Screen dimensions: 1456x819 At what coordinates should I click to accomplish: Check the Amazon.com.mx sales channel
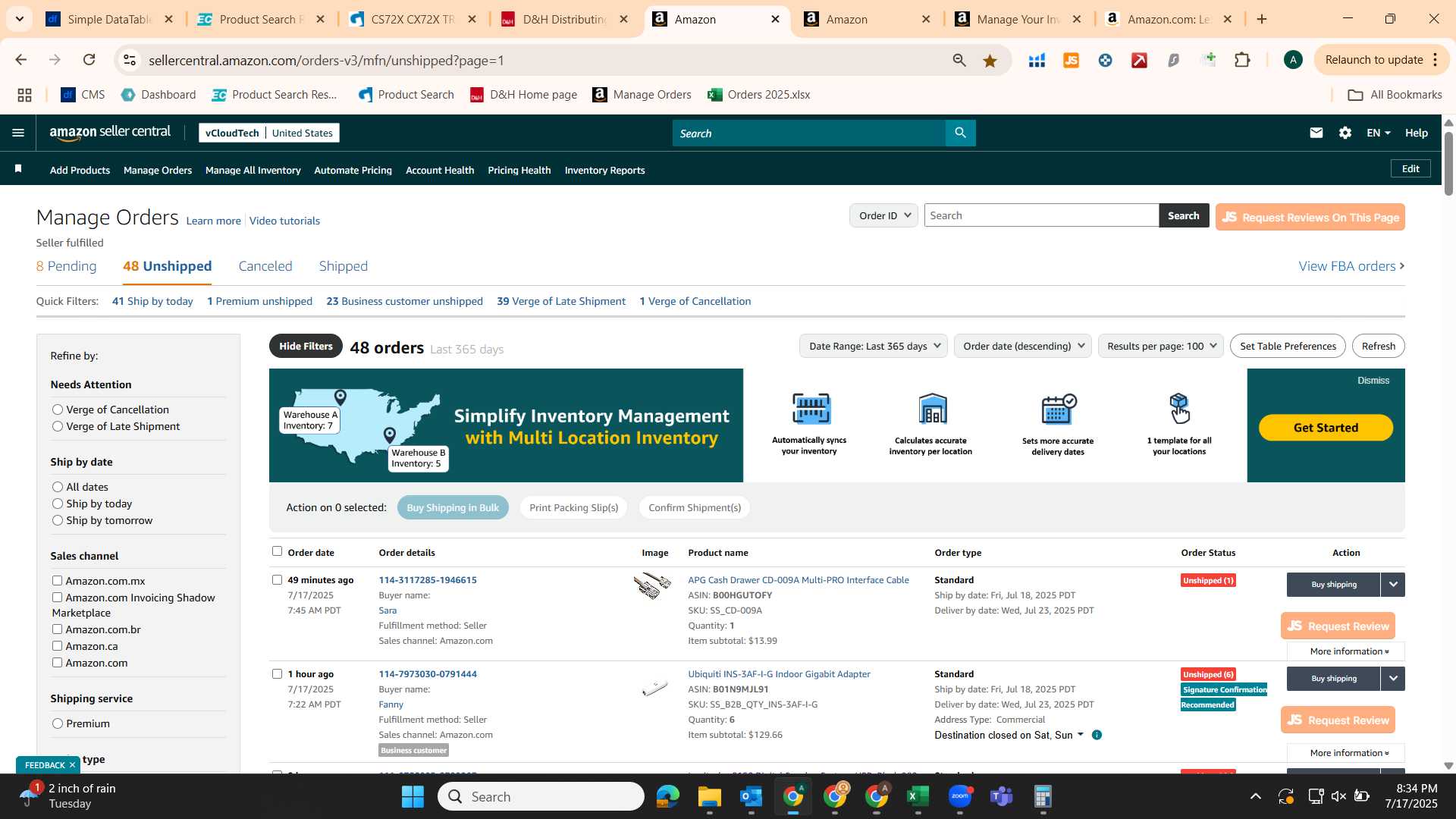coord(57,580)
